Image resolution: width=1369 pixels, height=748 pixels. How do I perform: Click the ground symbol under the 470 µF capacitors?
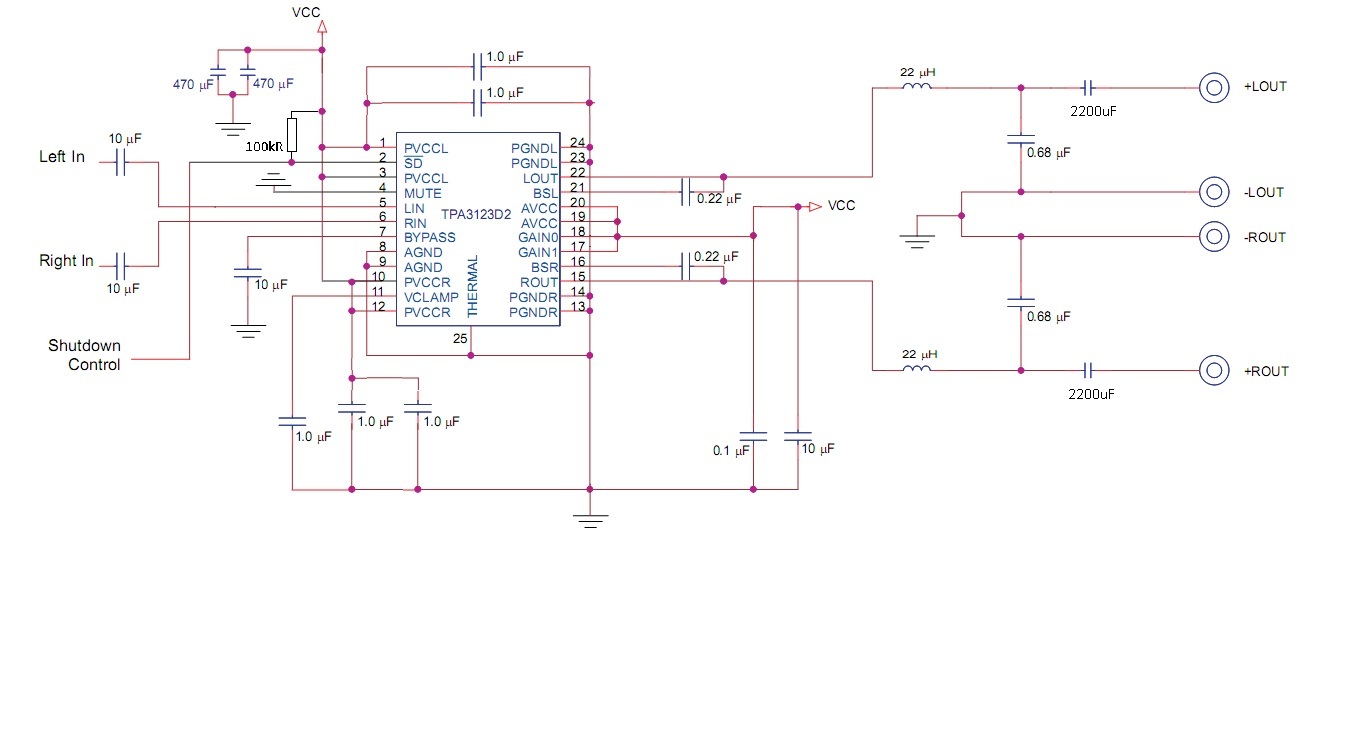click(233, 127)
